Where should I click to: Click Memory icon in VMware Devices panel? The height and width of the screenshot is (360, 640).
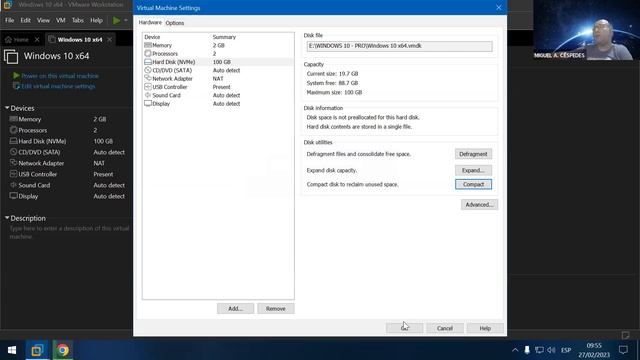(x=13, y=119)
